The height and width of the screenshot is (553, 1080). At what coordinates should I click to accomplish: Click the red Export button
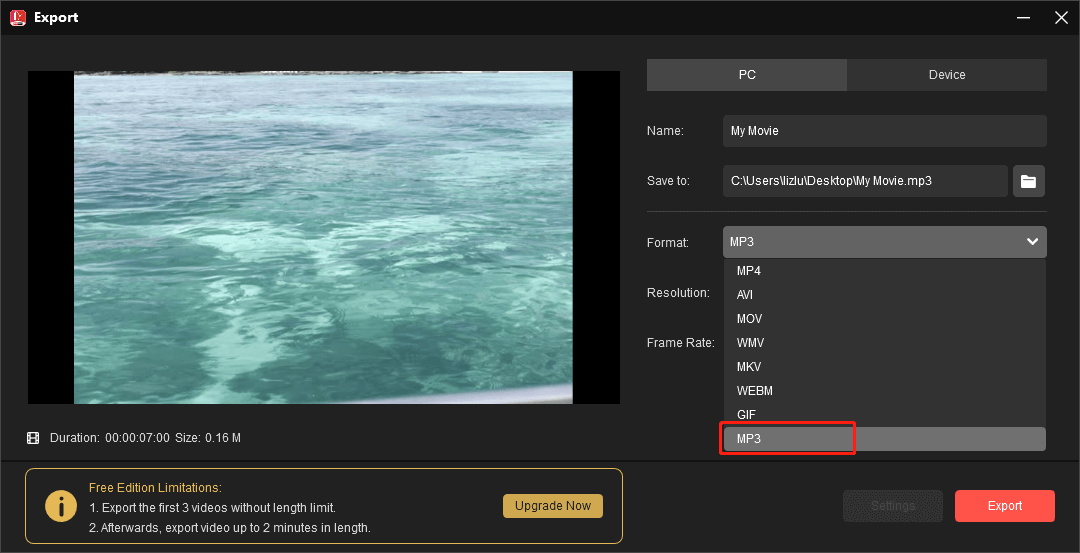tap(1005, 506)
